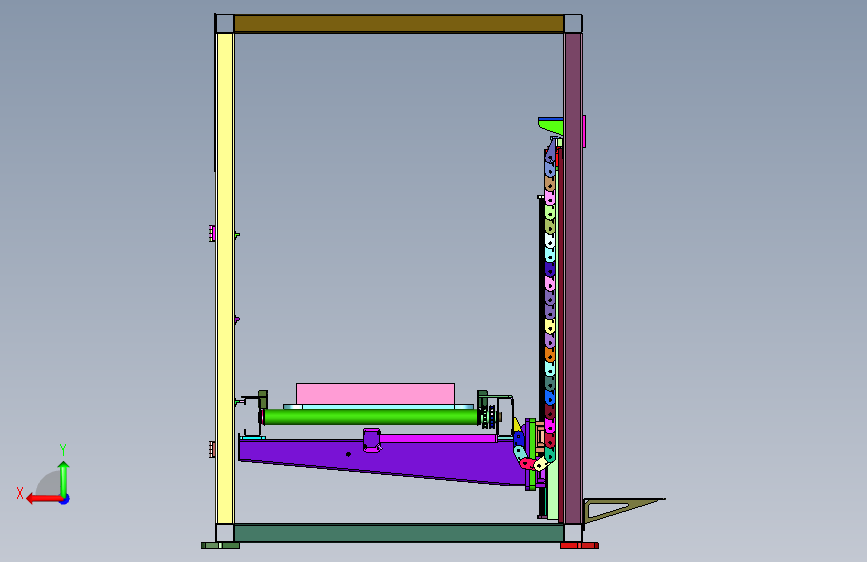Select the dark green bottom frame beam
867x562 pixels.
pyautogui.click(x=399, y=533)
